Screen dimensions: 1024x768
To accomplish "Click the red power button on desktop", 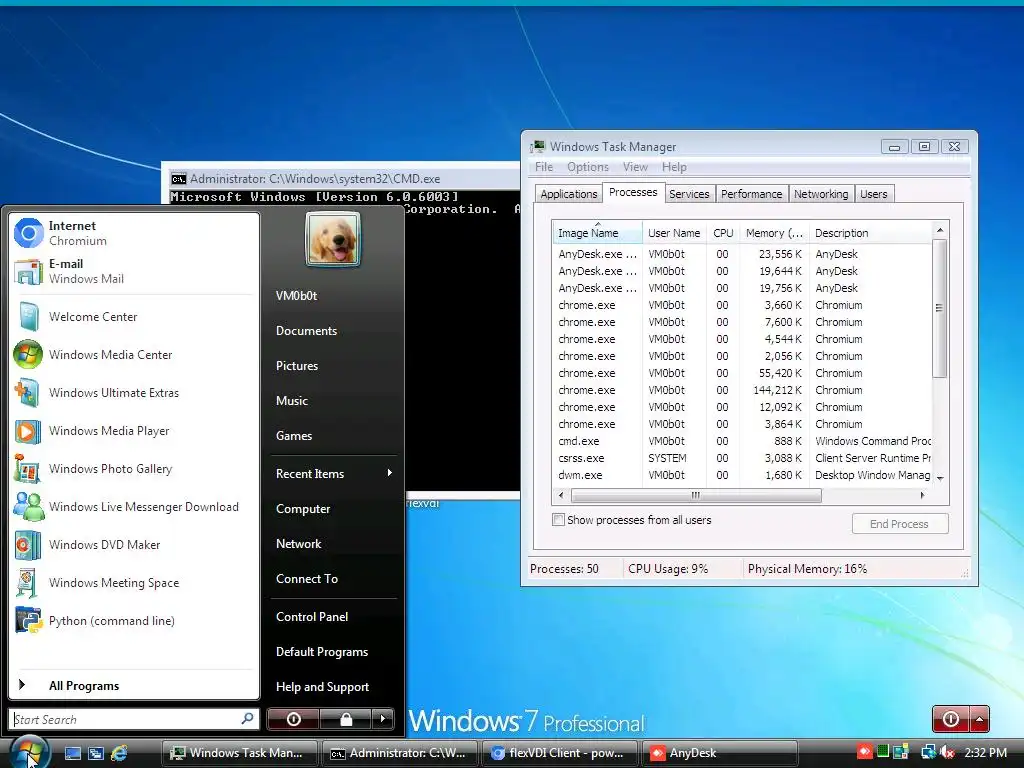I will tap(951, 719).
